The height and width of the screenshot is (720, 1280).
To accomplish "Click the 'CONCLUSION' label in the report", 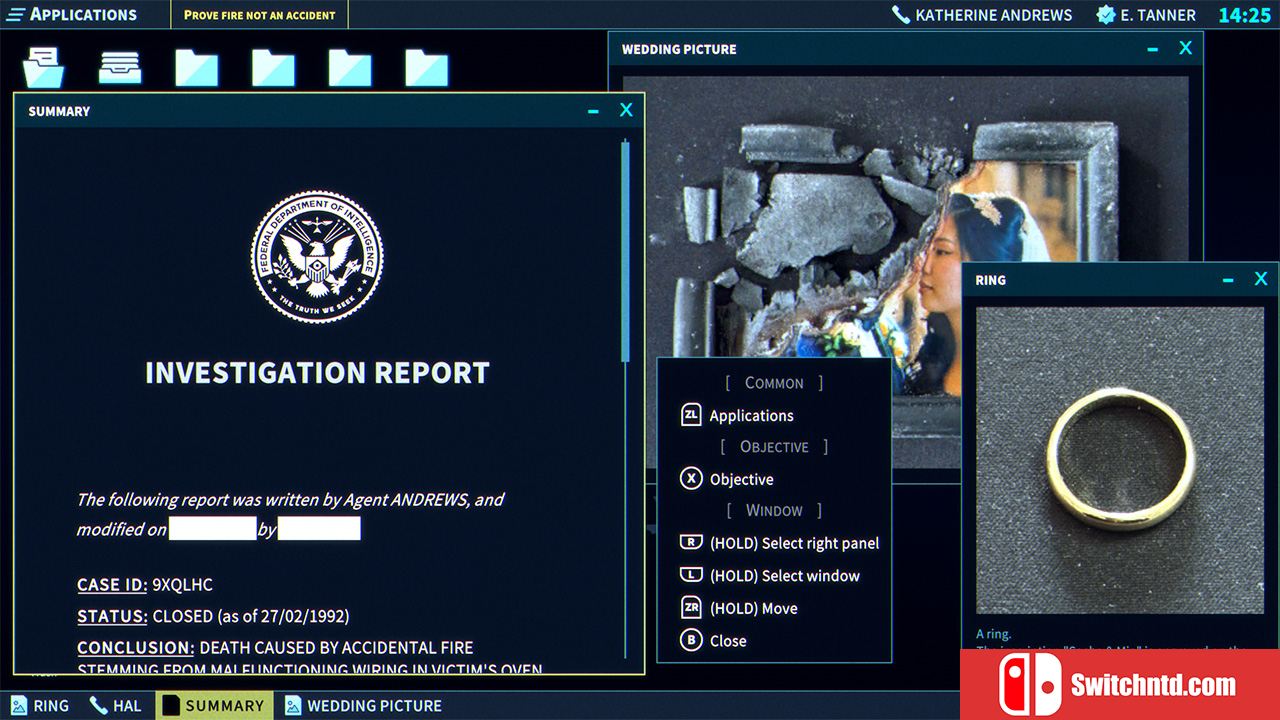I will pos(135,647).
